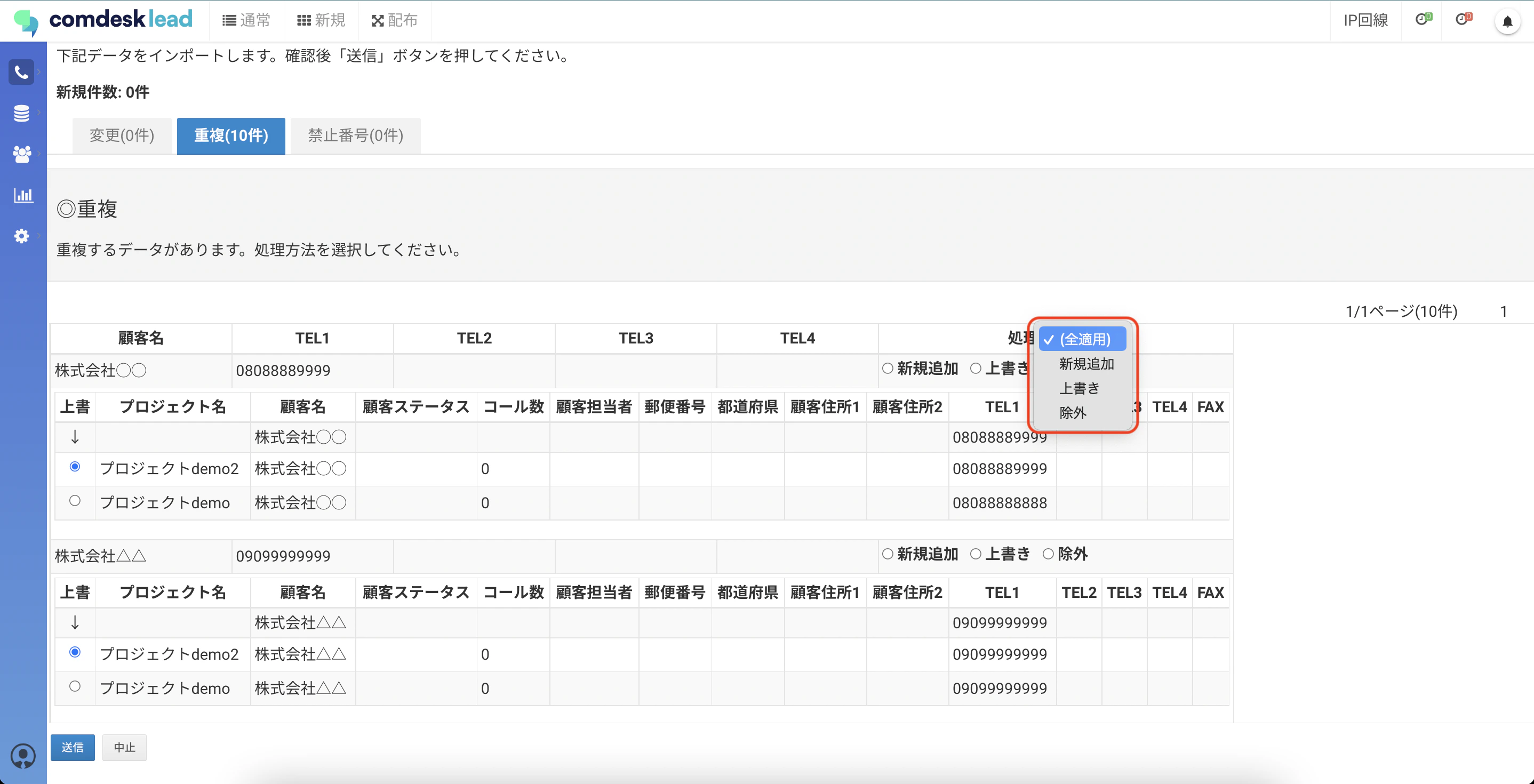Click 顧客住所2 header in 株式会社〇〇 table
The width and height of the screenshot is (1534, 784).
click(x=907, y=407)
